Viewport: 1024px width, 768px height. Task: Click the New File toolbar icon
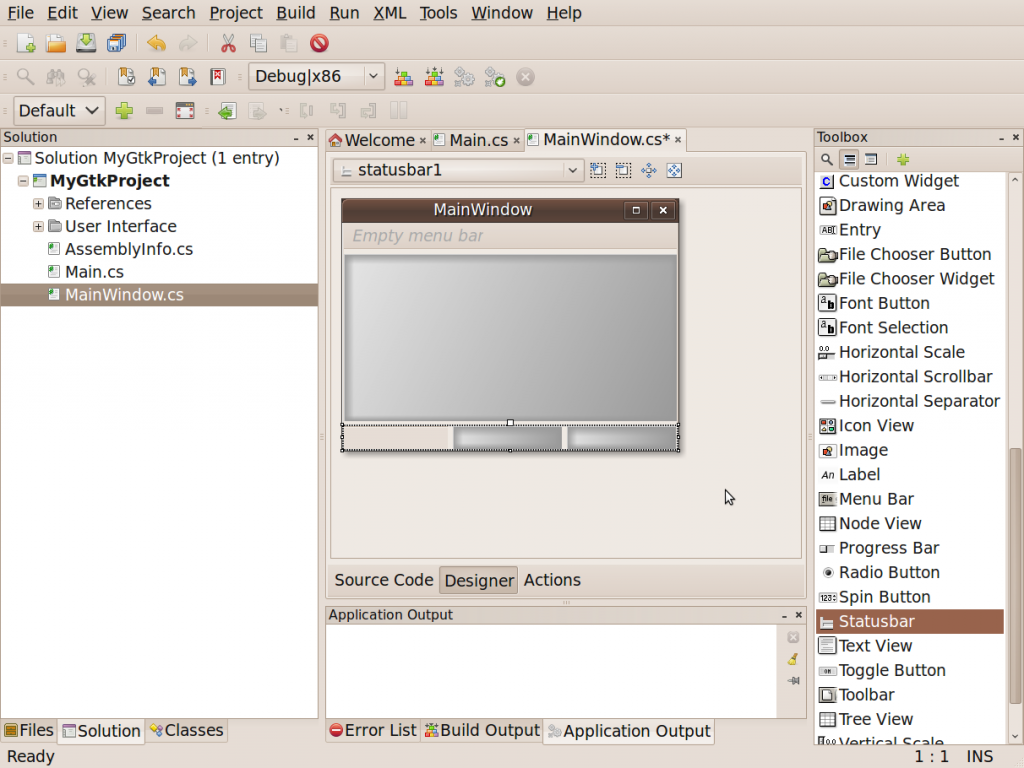(25, 43)
